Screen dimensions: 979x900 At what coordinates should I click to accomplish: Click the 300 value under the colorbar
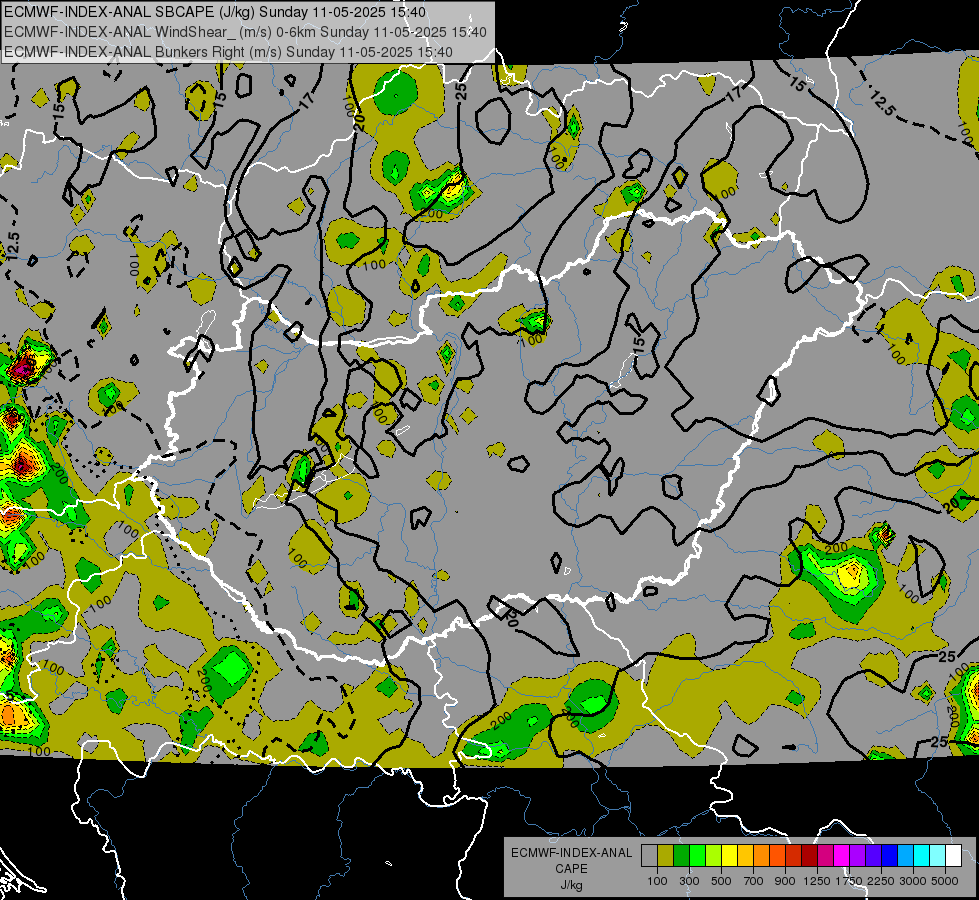(x=689, y=881)
